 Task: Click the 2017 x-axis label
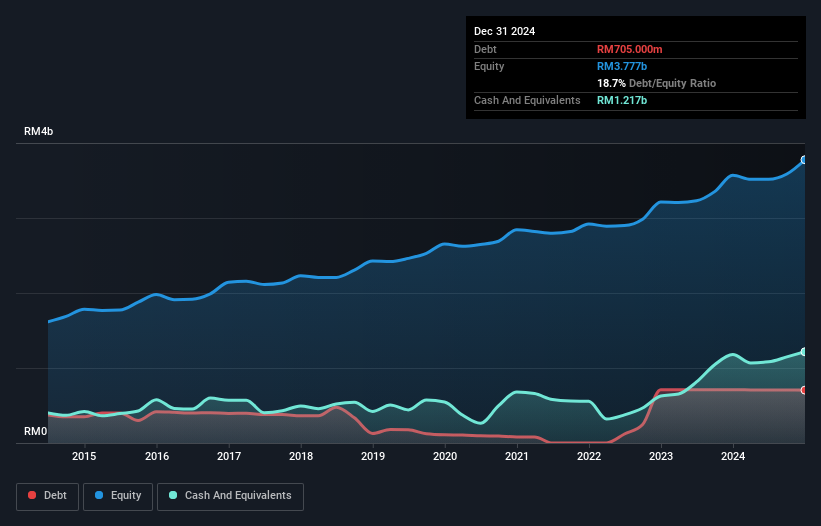tap(229, 456)
